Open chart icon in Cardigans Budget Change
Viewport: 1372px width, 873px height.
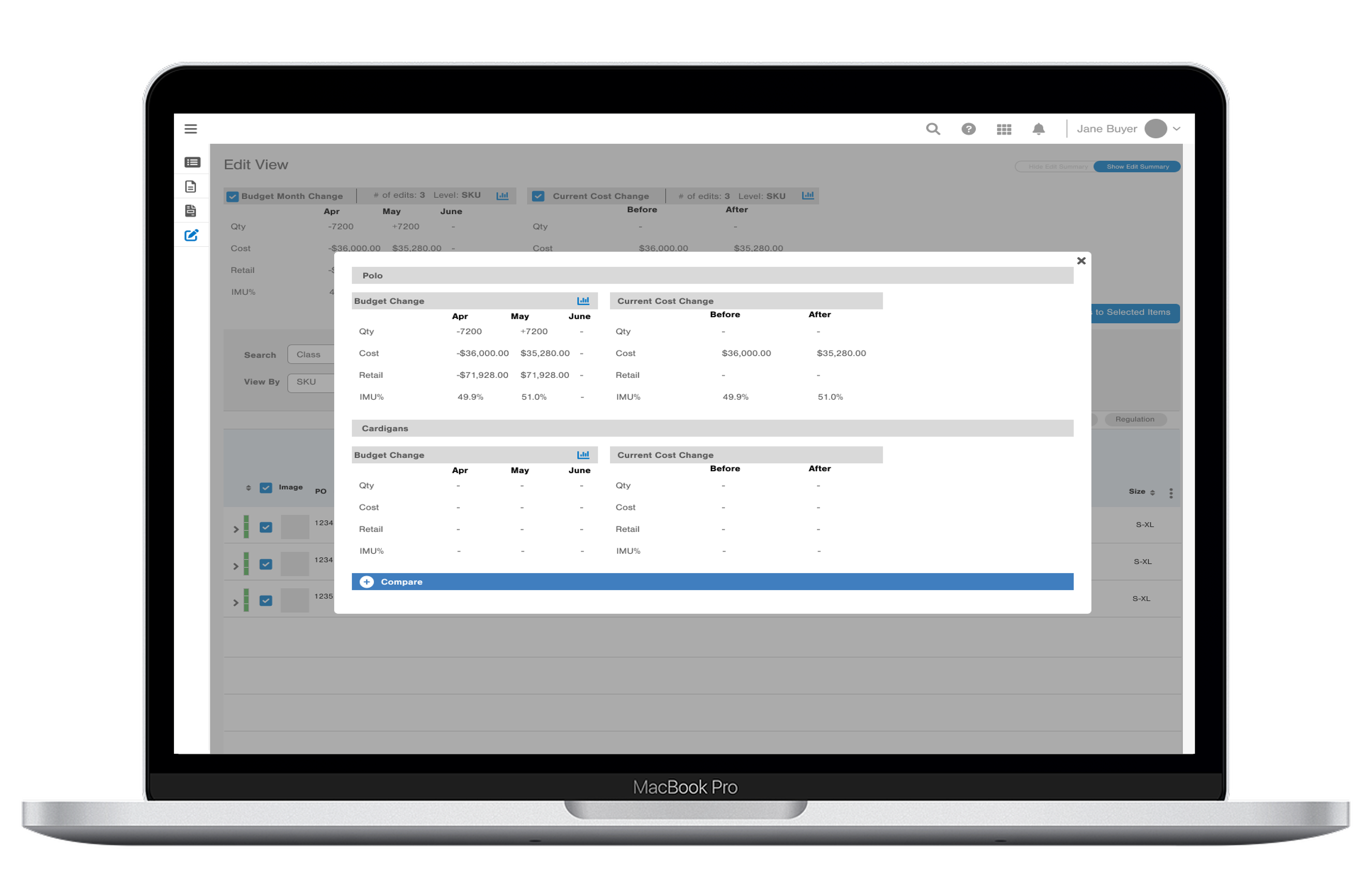583,454
